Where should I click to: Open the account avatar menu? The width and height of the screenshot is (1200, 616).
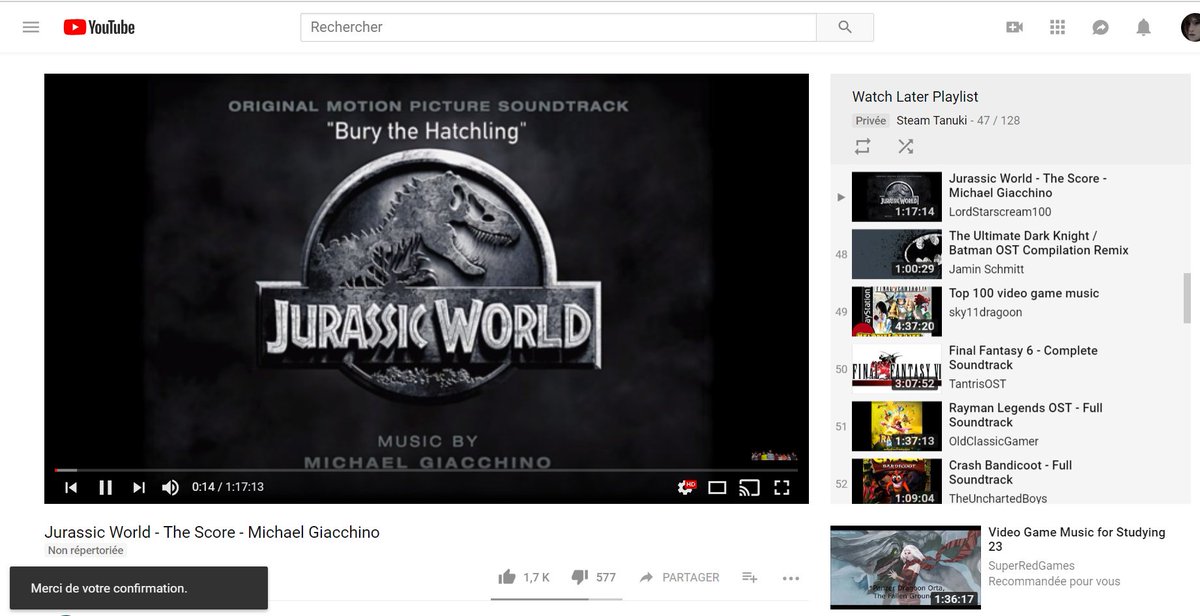(x=1191, y=27)
